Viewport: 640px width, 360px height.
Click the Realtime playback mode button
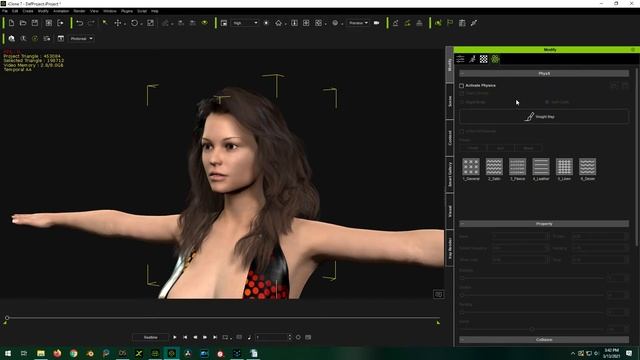point(150,337)
